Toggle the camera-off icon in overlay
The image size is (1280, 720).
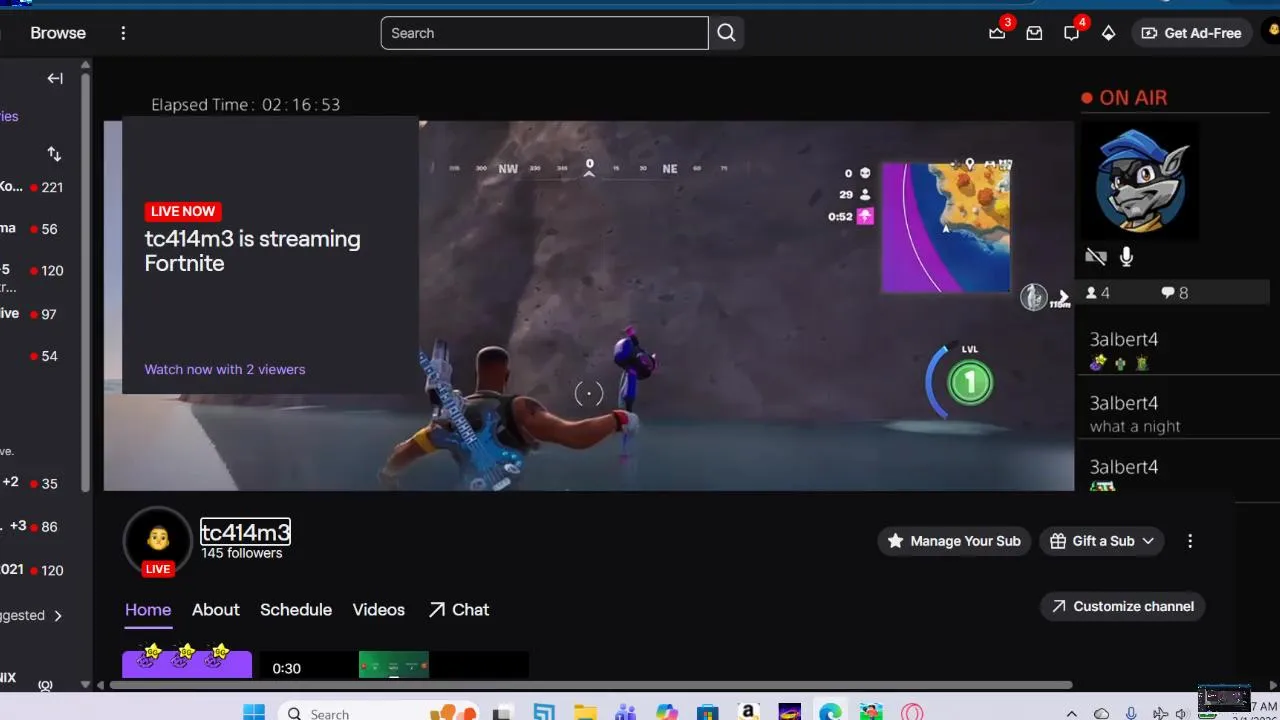(x=1096, y=257)
